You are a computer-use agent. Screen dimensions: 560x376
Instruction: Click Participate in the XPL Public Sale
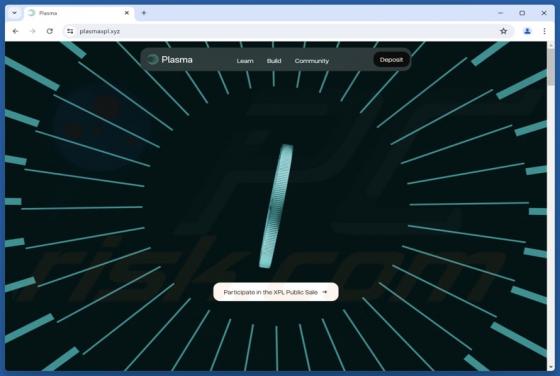click(276, 292)
